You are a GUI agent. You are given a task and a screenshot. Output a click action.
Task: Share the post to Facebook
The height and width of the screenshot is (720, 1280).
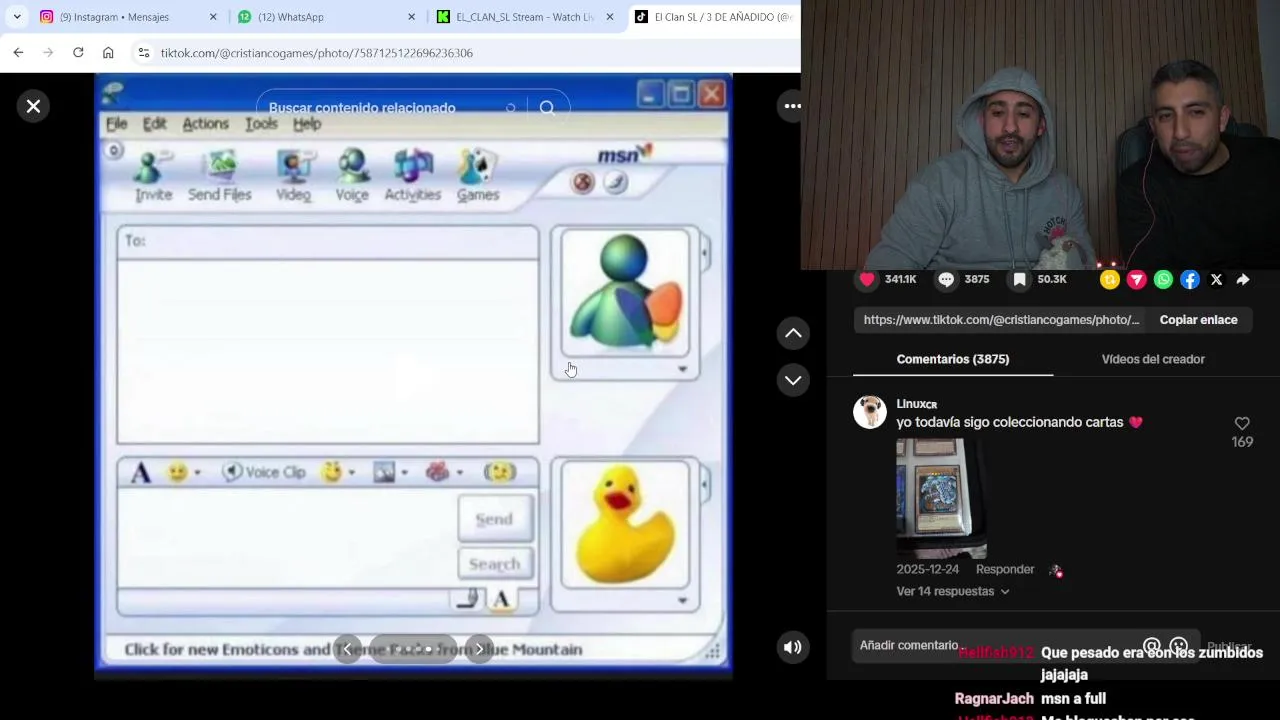(x=1190, y=280)
